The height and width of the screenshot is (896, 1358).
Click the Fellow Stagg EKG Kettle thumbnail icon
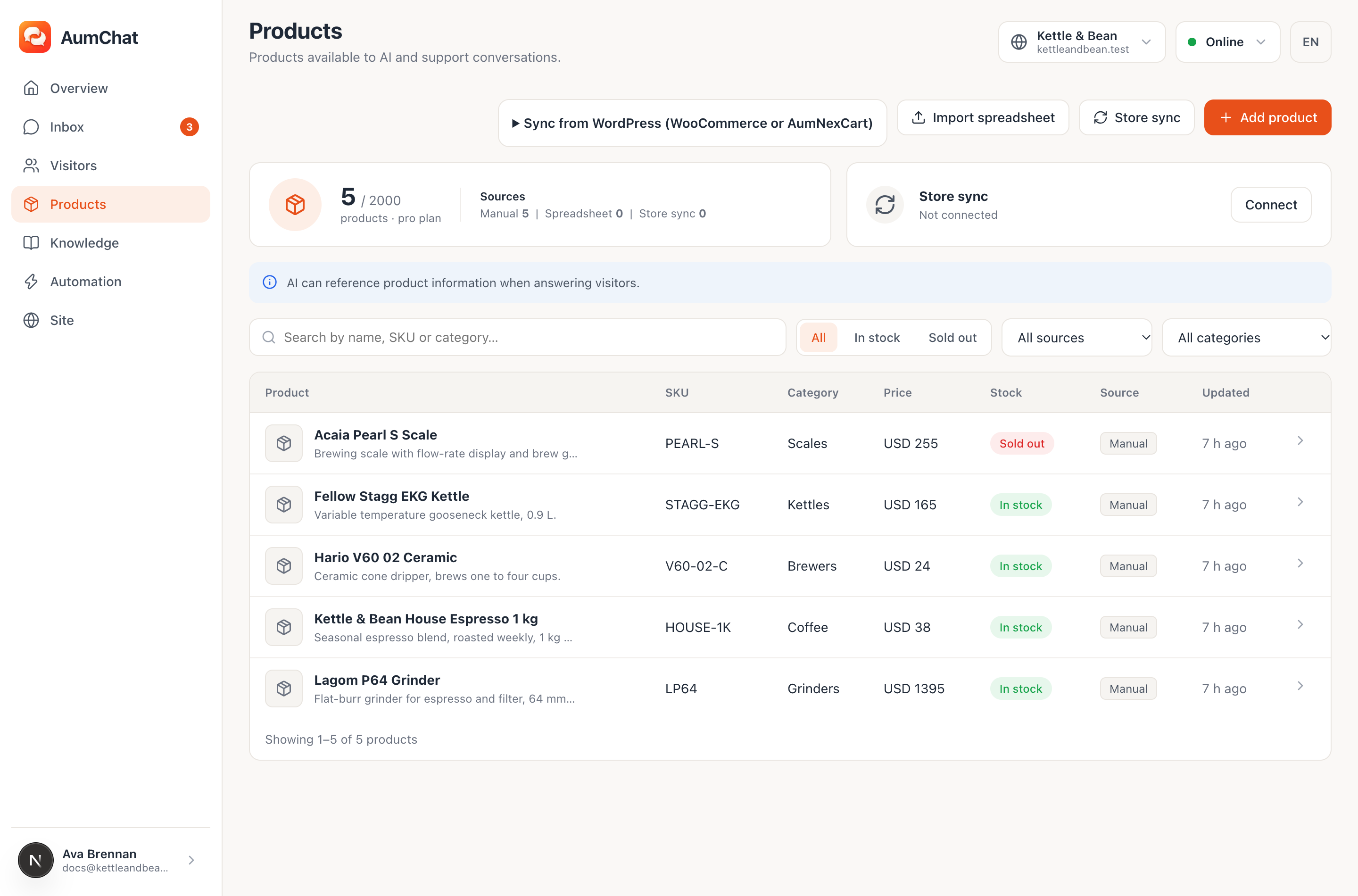coord(284,505)
